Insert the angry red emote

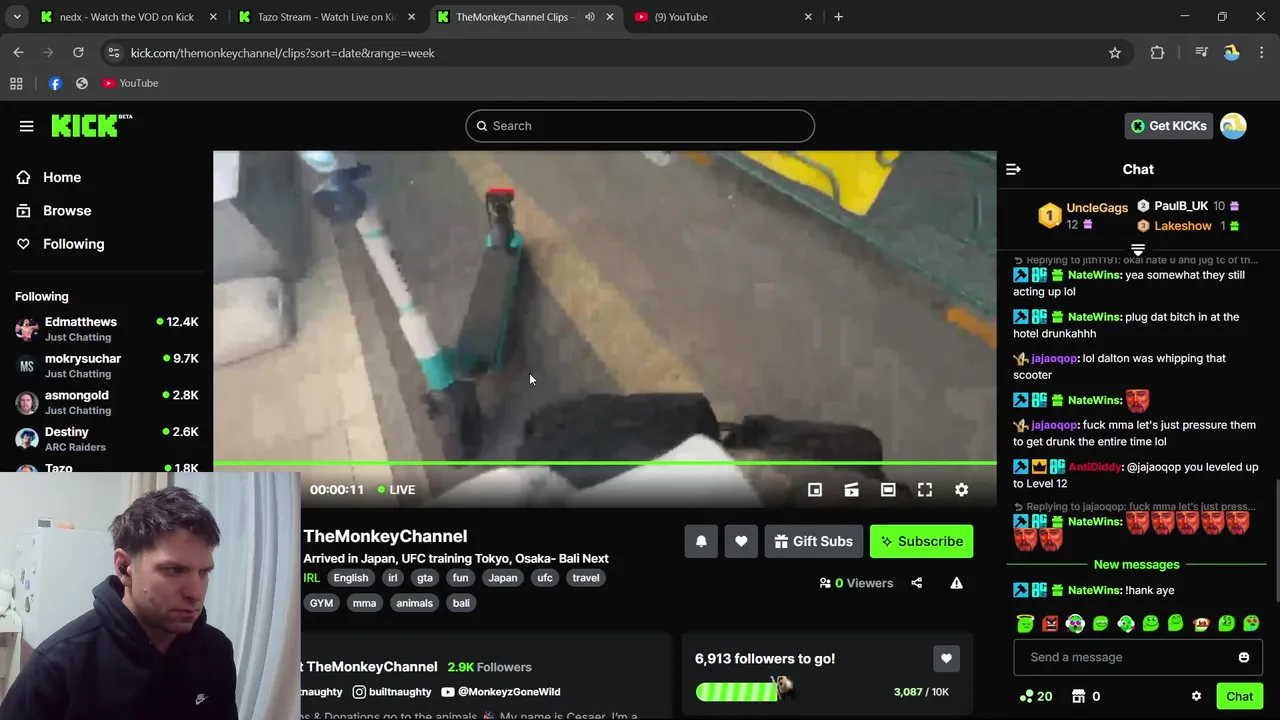(x=1050, y=623)
